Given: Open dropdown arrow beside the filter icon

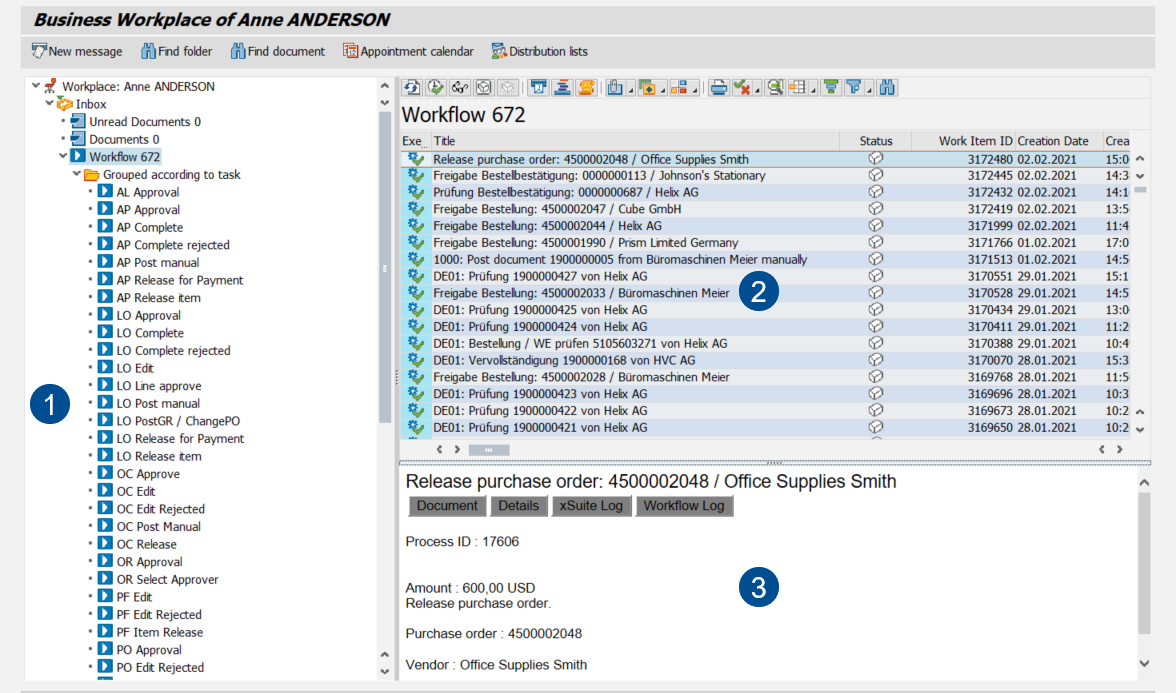Looking at the screenshot, I should tap(869, 90).
